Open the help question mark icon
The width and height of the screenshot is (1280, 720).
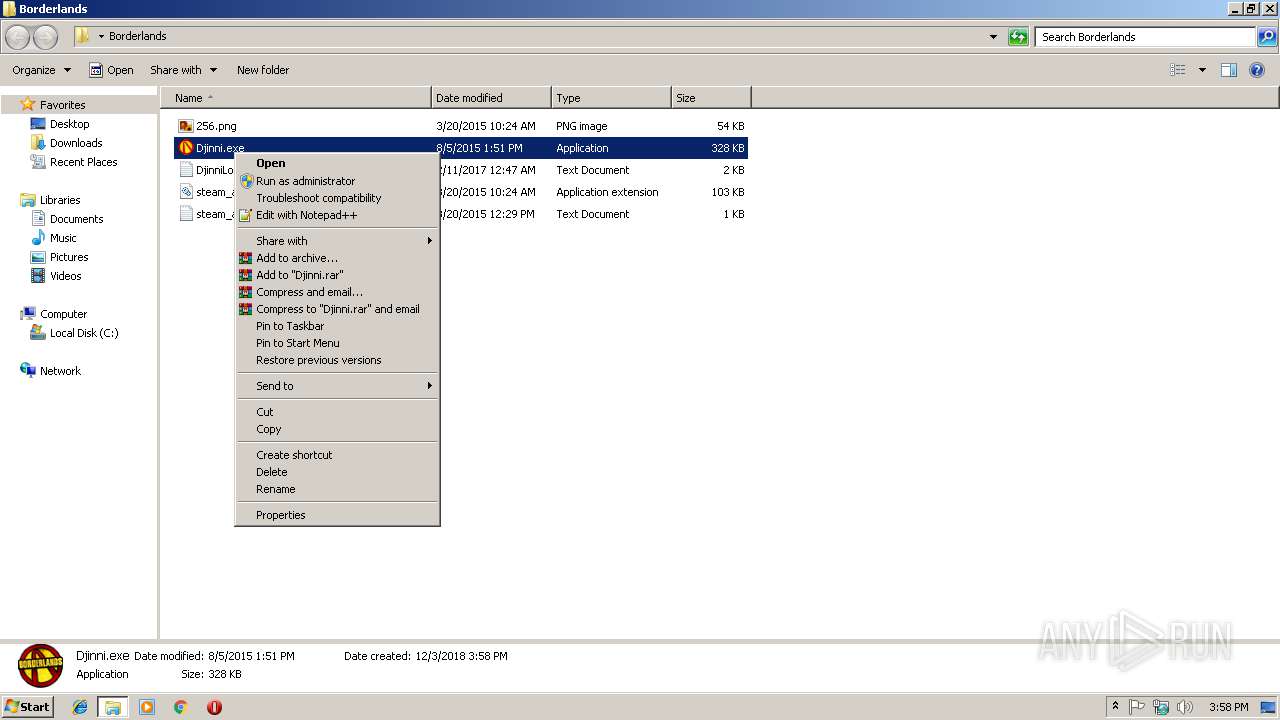pyautogui.click(x=1257, y=70)
